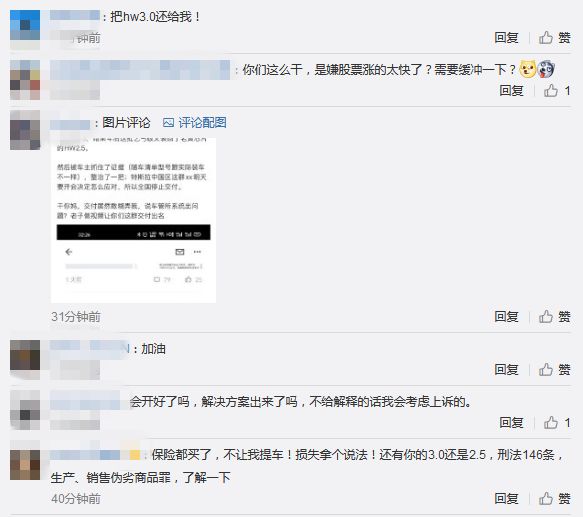This screenshot has width=583, height=517.
Task: Open the attached comment image thumbnail
Action: tap(133, 220)
